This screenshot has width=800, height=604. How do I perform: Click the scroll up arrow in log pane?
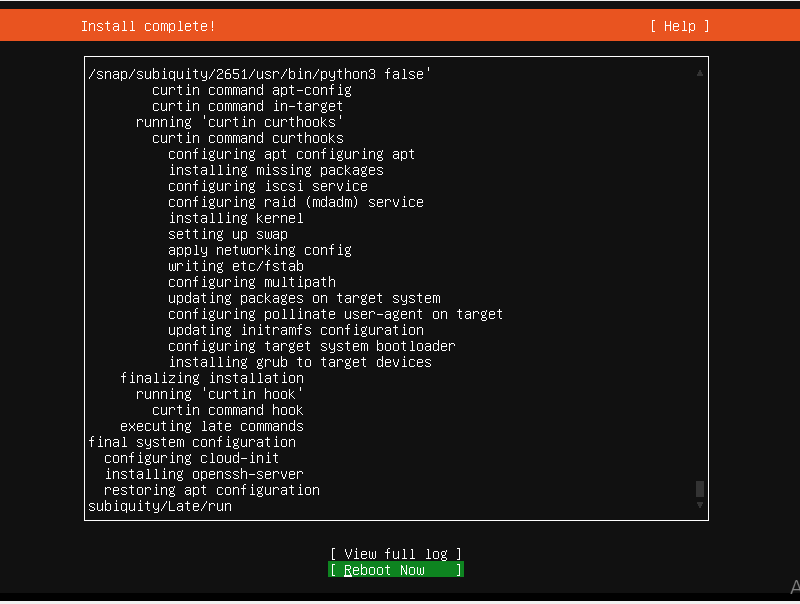[x=700, y=73]
